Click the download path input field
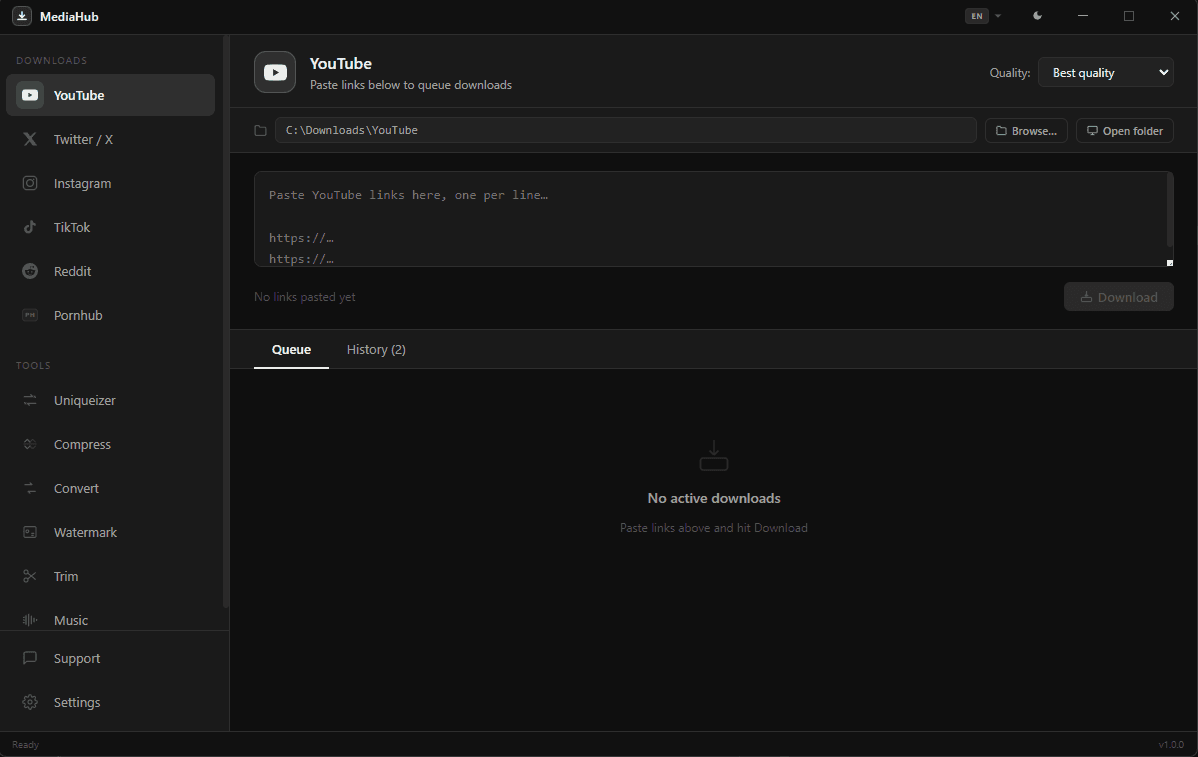1198x757 pixels. tap(626, 130)
